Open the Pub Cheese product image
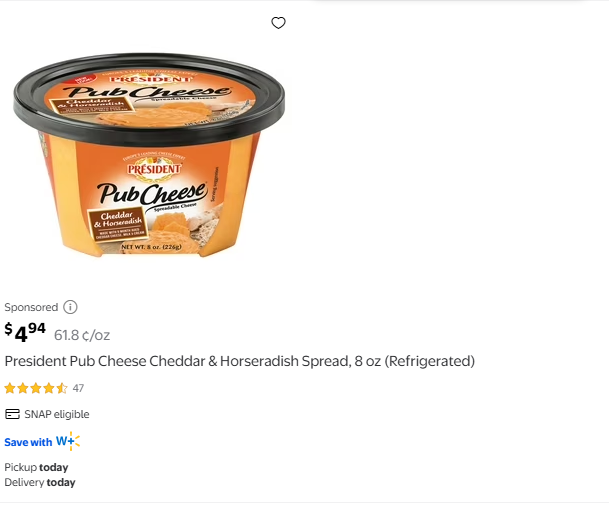Image resolution: width=609 pixels, height=518 pixels. 149,155
